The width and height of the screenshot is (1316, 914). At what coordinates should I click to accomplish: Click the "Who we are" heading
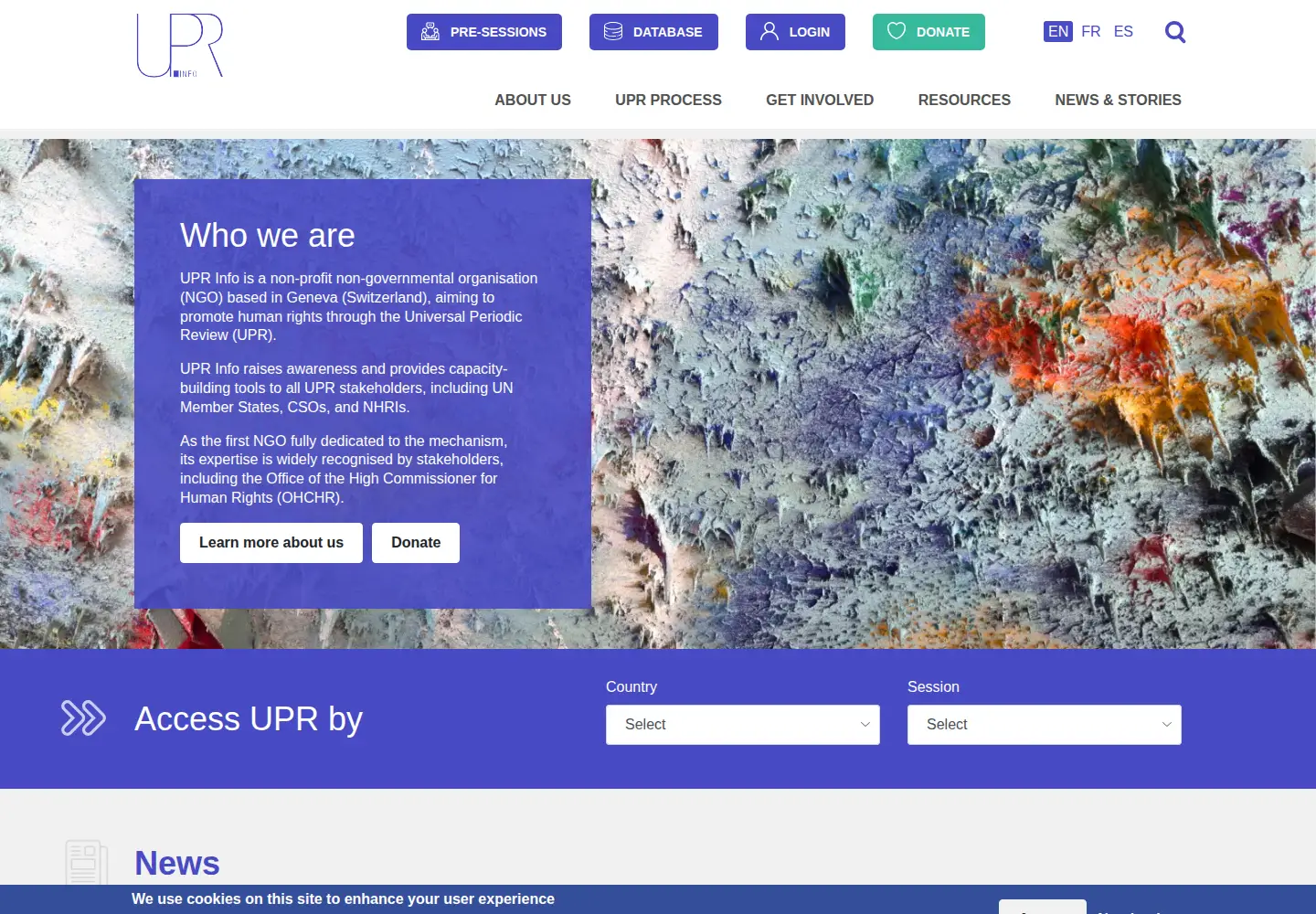(x=268, y=236)
